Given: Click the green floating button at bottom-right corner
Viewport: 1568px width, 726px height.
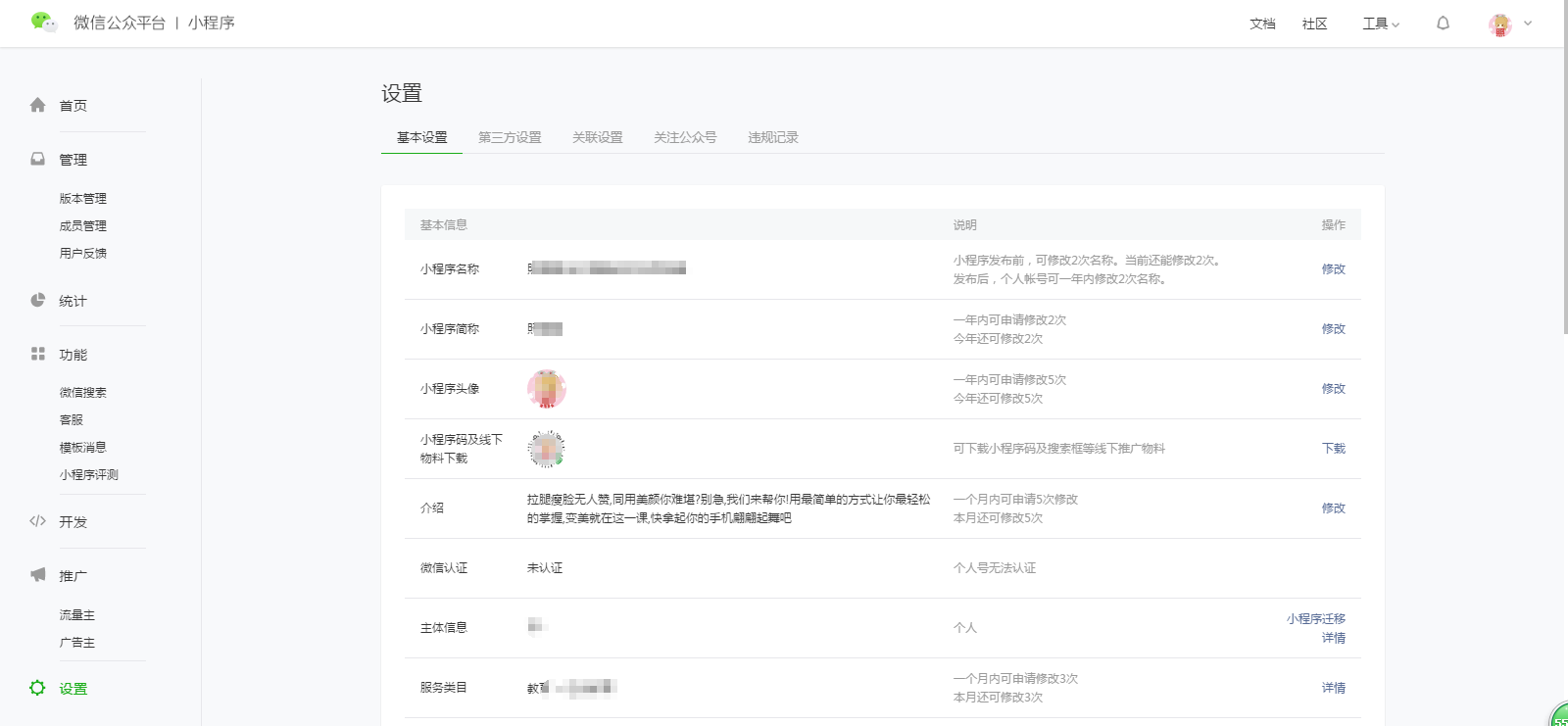Looking at the screenshot, I should point(1559,714).
